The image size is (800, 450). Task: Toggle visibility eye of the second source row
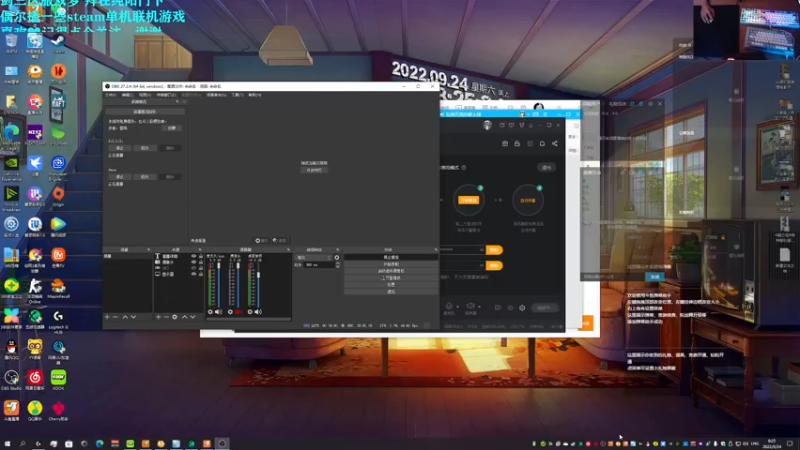click(x=194, y=262)
